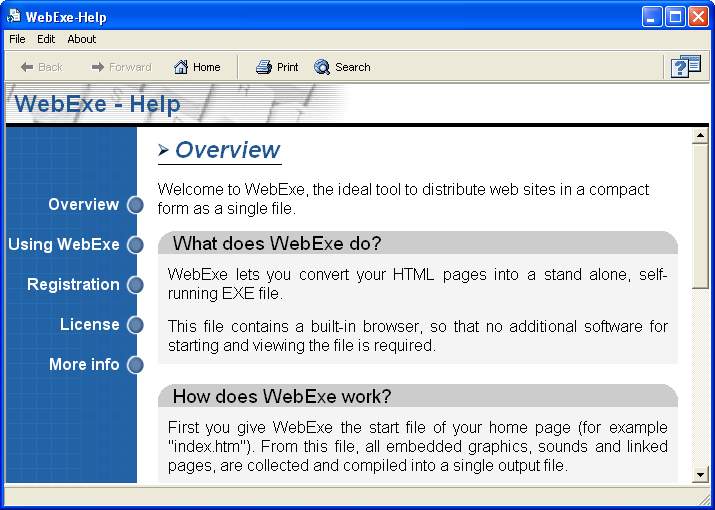Click the WebExe-Help title bar app icon
715x510 pixels.
14,16
